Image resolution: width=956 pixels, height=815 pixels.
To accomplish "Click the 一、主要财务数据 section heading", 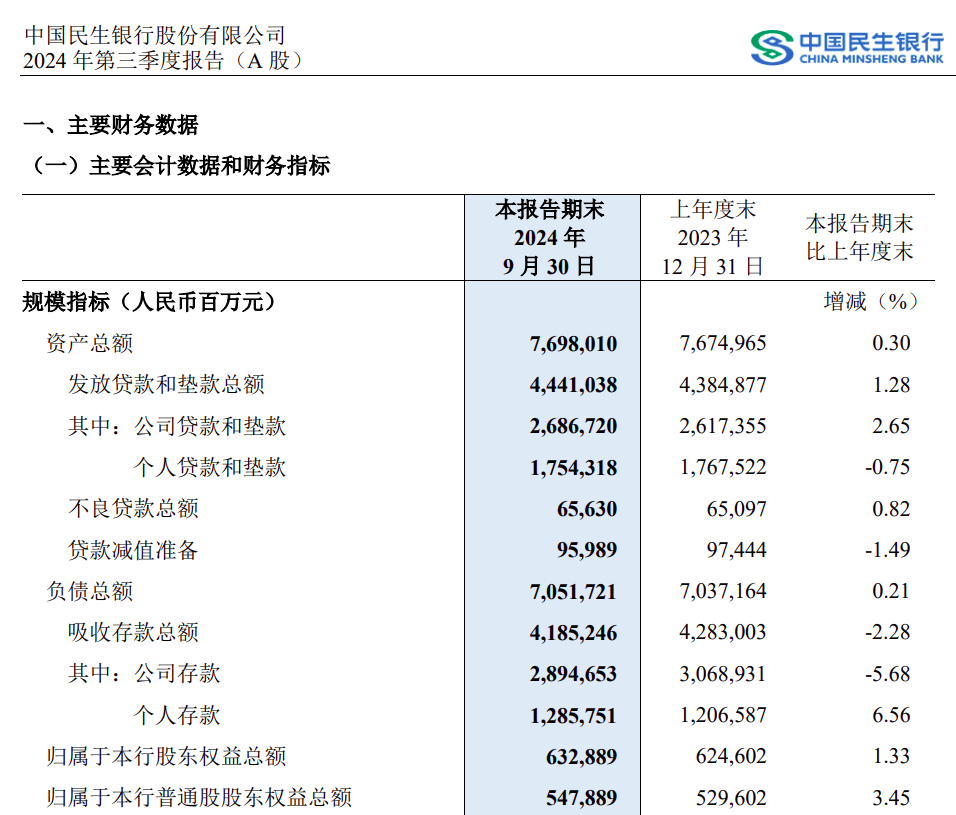I will (x=110, y=126).
